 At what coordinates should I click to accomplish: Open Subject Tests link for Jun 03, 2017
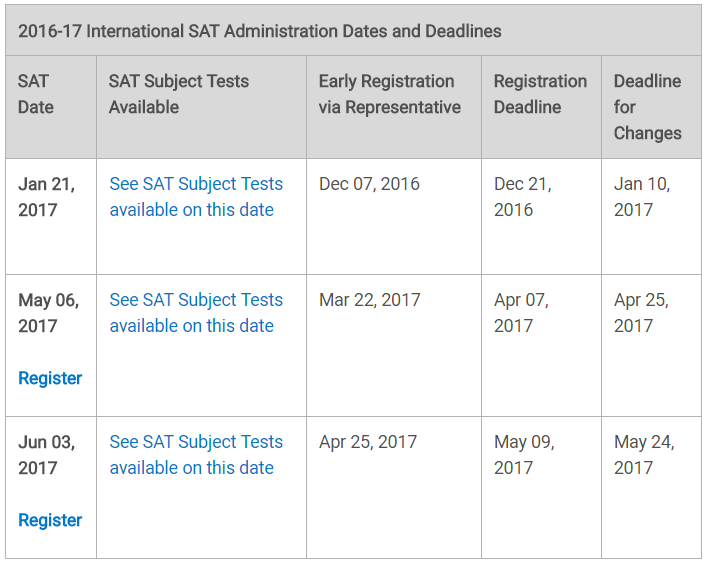[196, 455]
